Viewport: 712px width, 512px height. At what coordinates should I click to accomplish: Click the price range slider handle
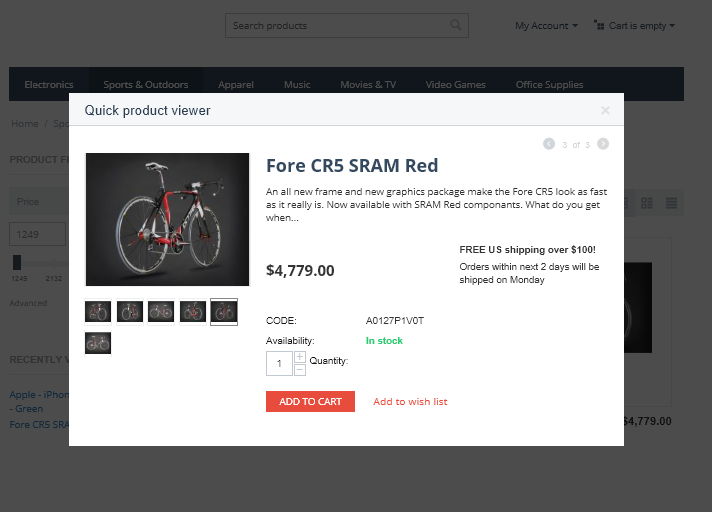point(17,262)
